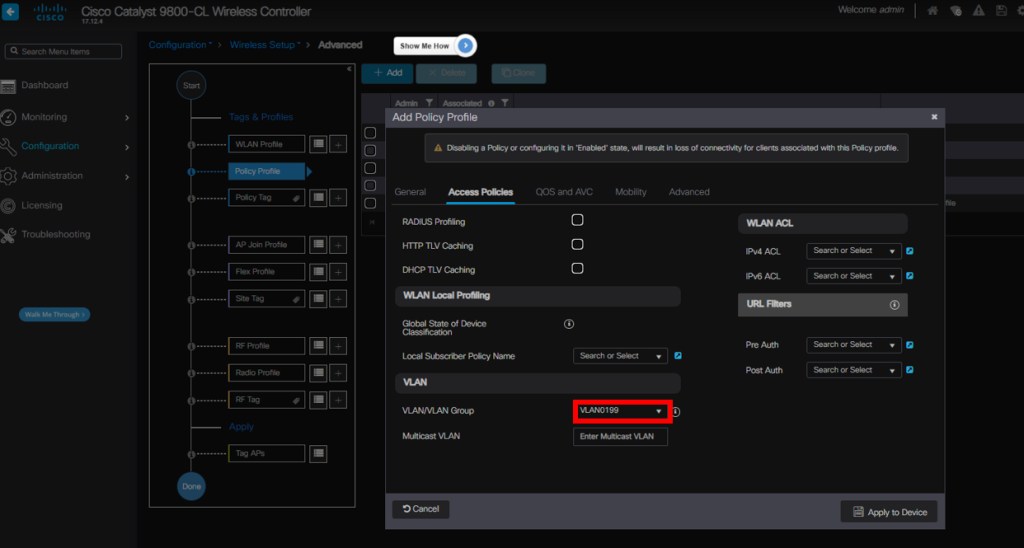Open the Pre Auth URL filter dropdown
The width and height of the screenshot is (1024, 548).
tap(854, 345)
